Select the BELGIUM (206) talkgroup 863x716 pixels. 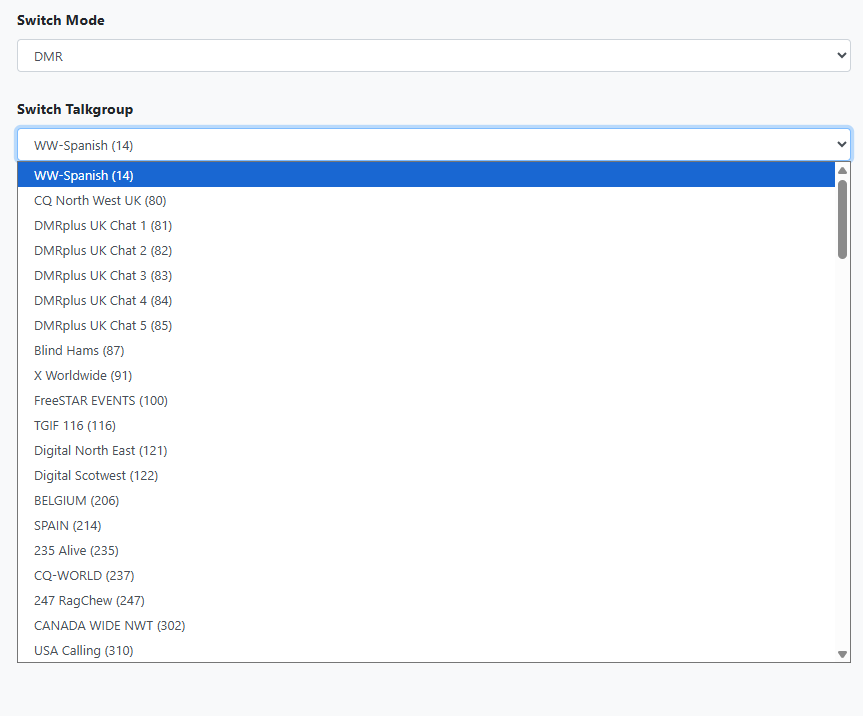coord(426,501)
